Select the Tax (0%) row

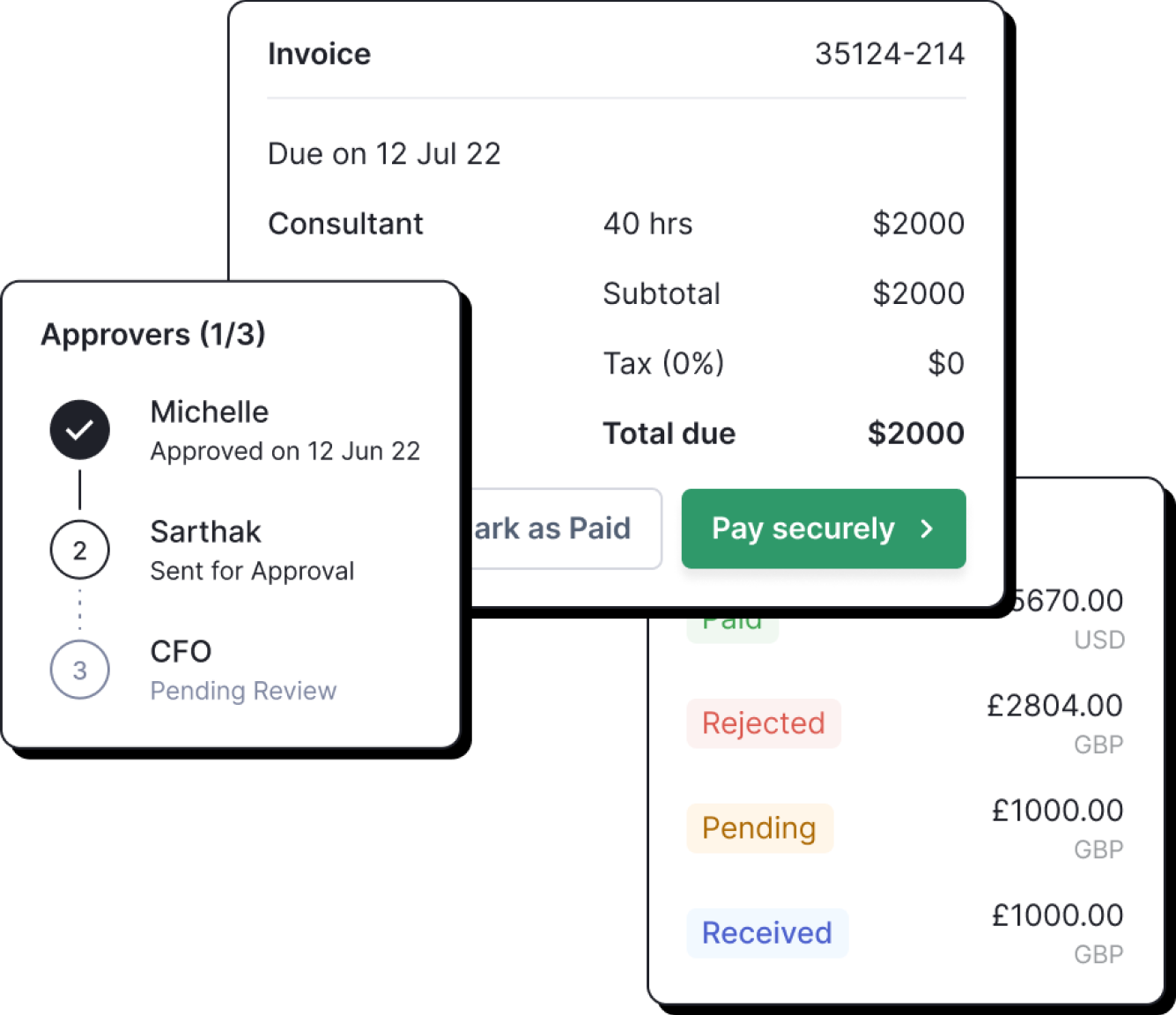(663, 363)
